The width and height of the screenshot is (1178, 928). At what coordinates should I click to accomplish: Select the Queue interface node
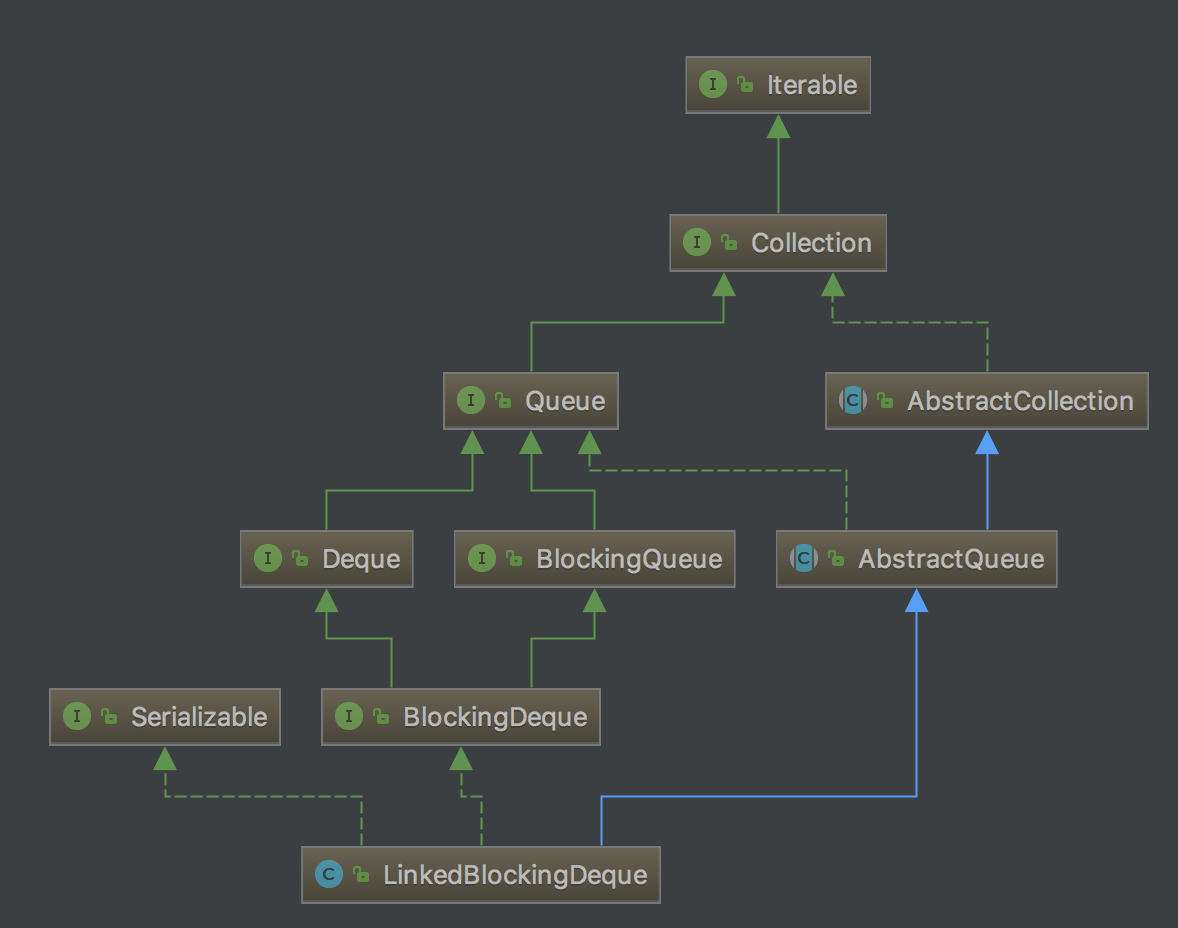(565, 401)
